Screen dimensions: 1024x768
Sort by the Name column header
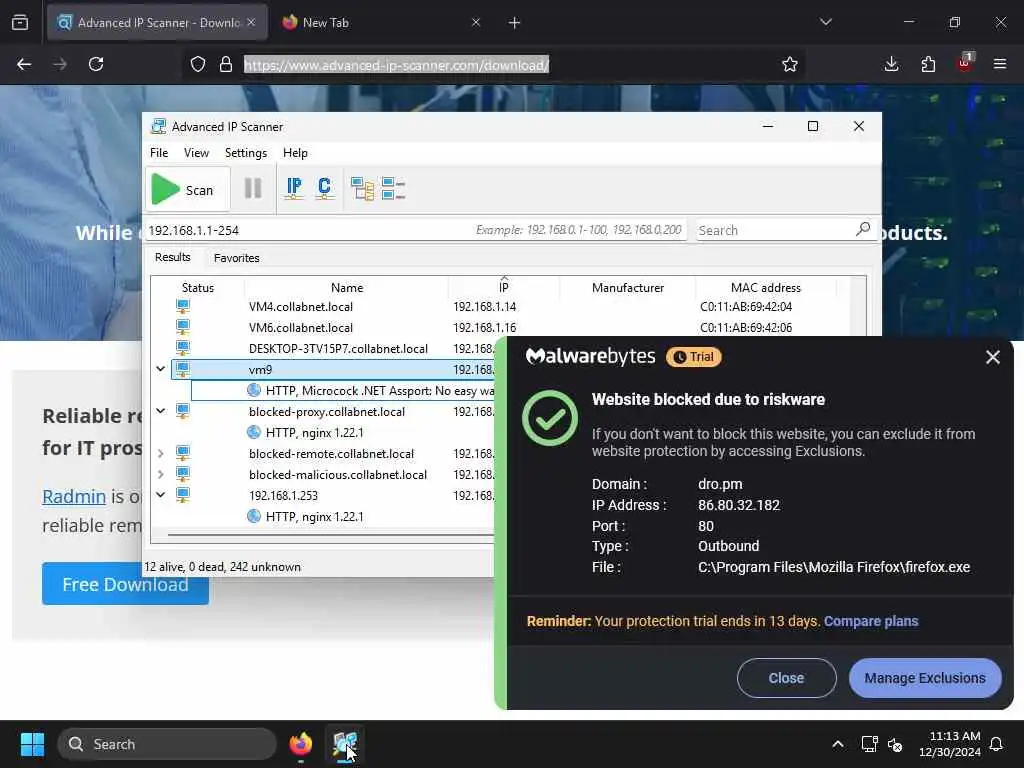coord(347,287)
